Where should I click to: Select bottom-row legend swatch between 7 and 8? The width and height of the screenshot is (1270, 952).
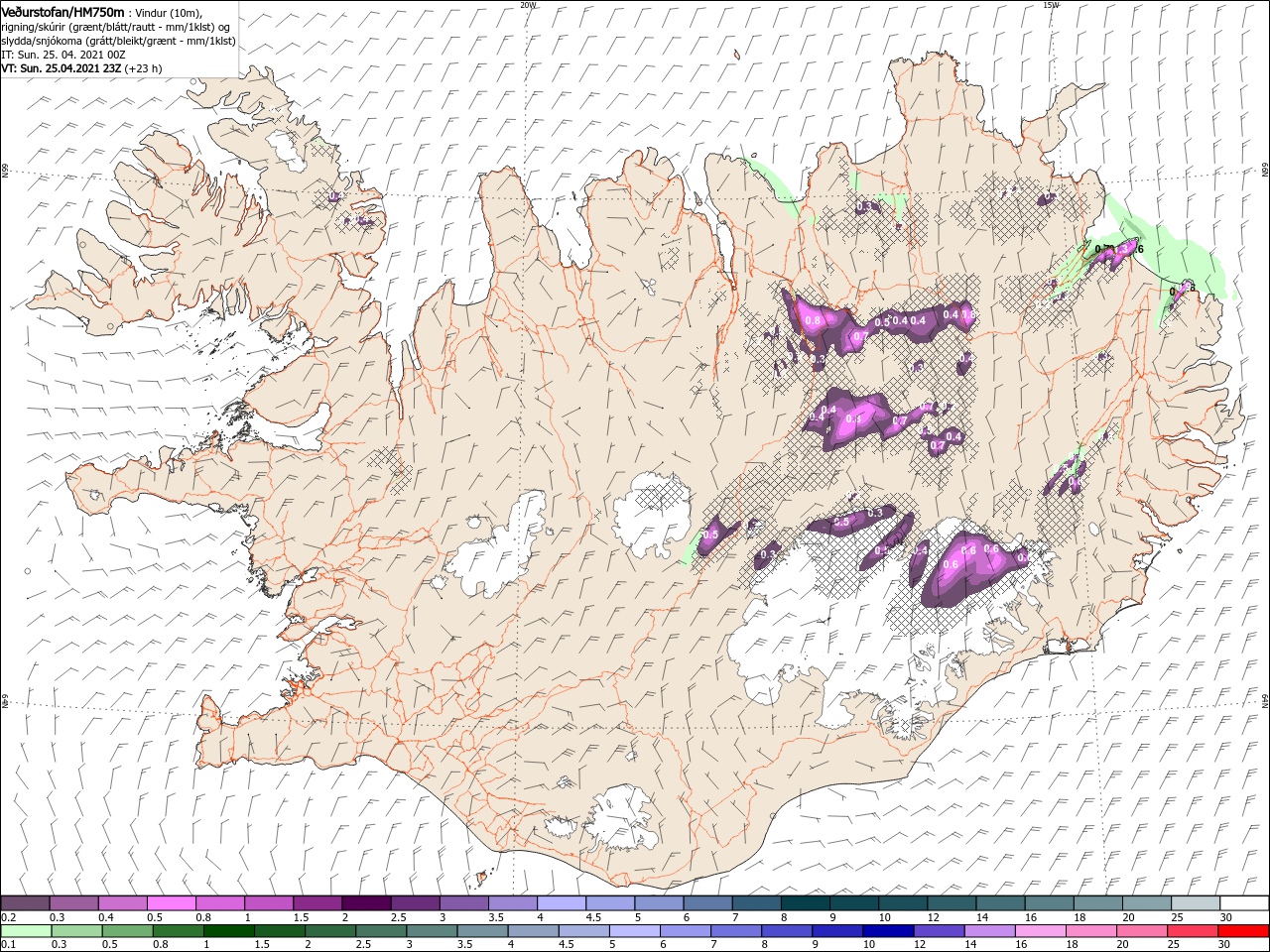pos(736,931)
